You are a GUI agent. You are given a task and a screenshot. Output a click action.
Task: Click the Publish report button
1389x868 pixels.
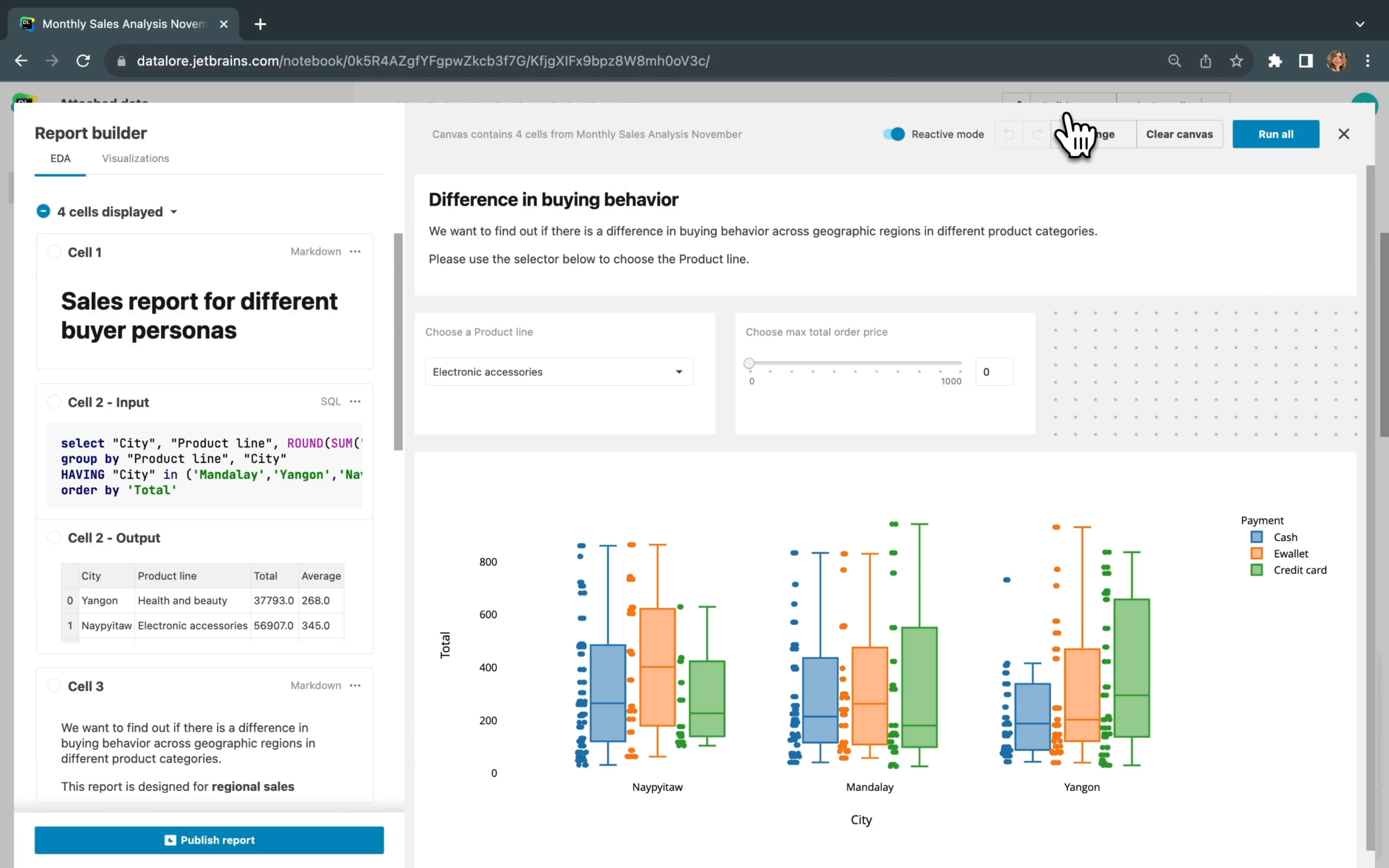click(x=209, y=840)
